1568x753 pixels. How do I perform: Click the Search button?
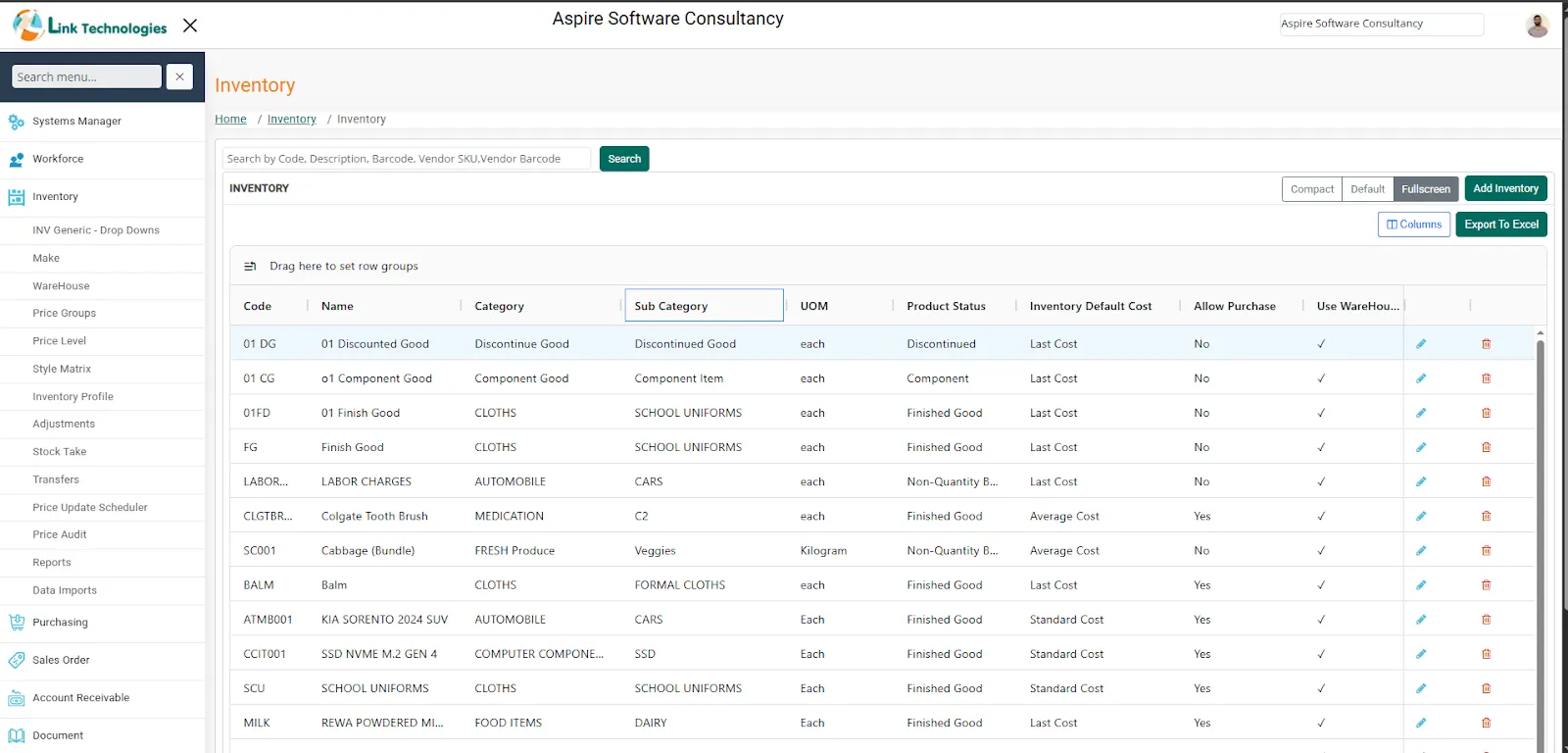(624, 159)
